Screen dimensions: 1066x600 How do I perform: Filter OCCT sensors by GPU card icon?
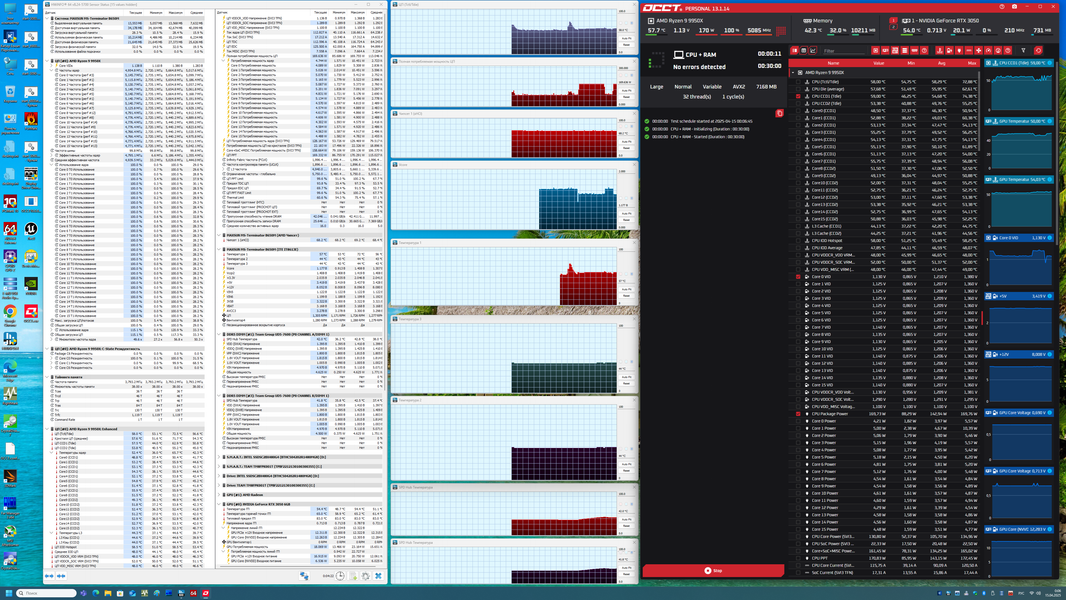[x=885, y=50]
